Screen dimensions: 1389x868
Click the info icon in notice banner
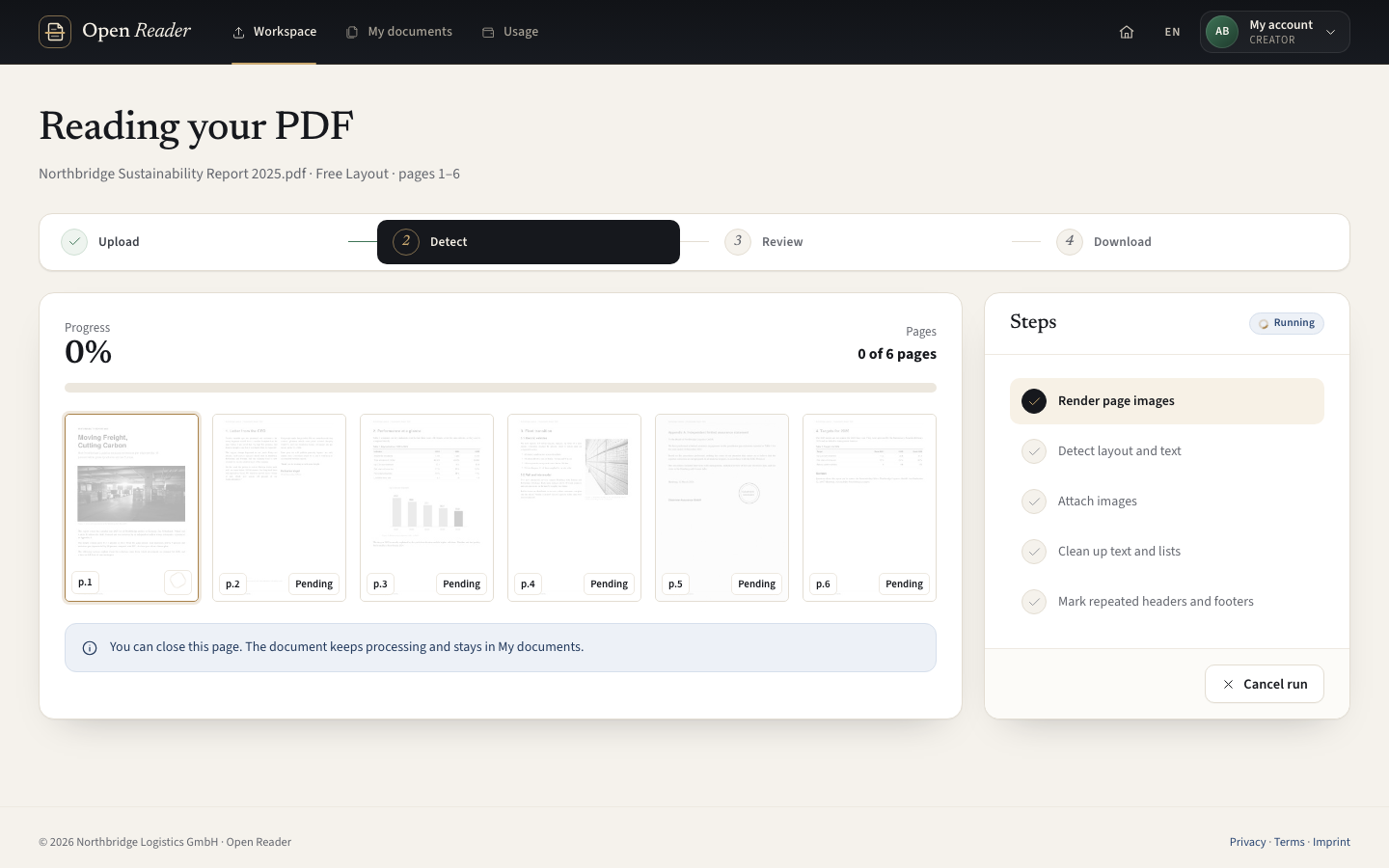[90, 648]
